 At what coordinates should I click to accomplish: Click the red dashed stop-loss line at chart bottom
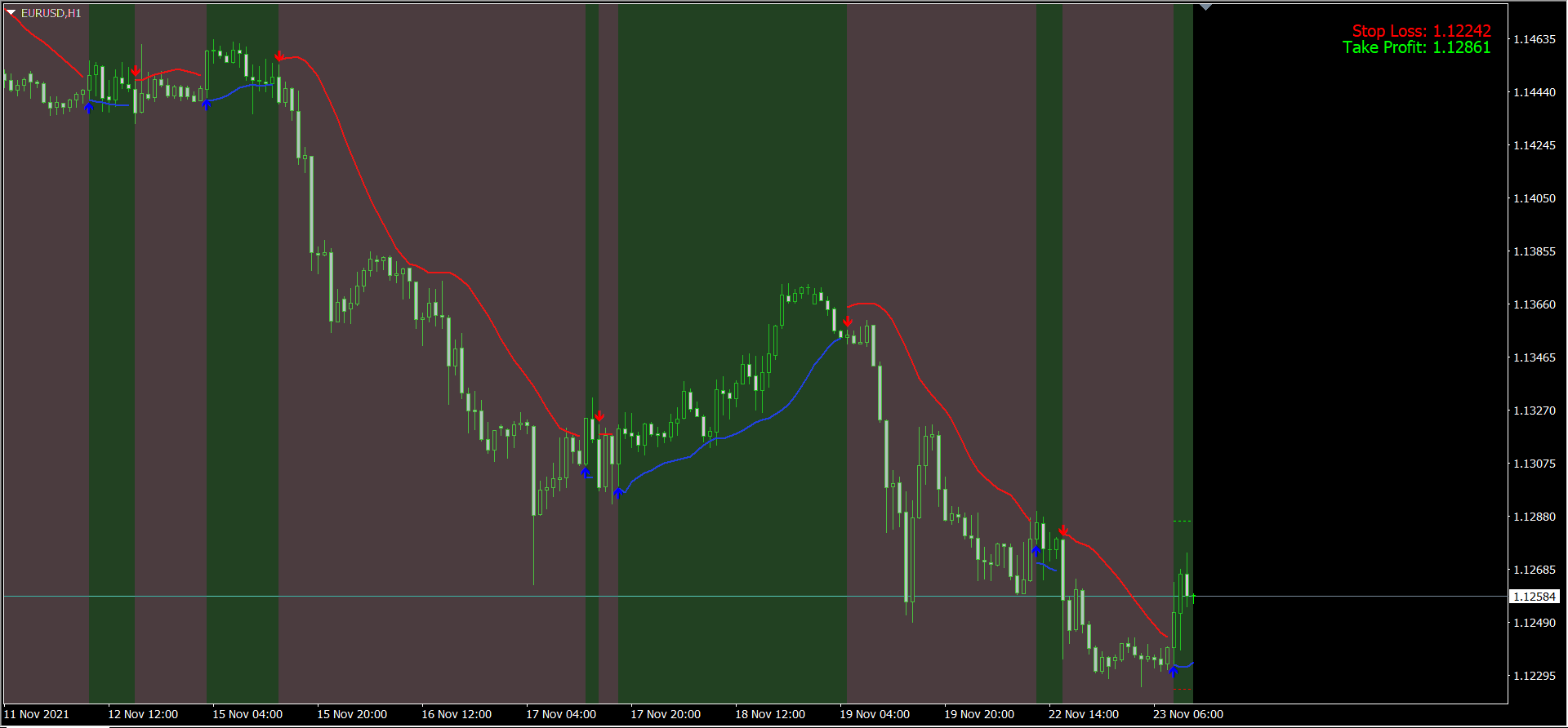[x=1183, y=690]
